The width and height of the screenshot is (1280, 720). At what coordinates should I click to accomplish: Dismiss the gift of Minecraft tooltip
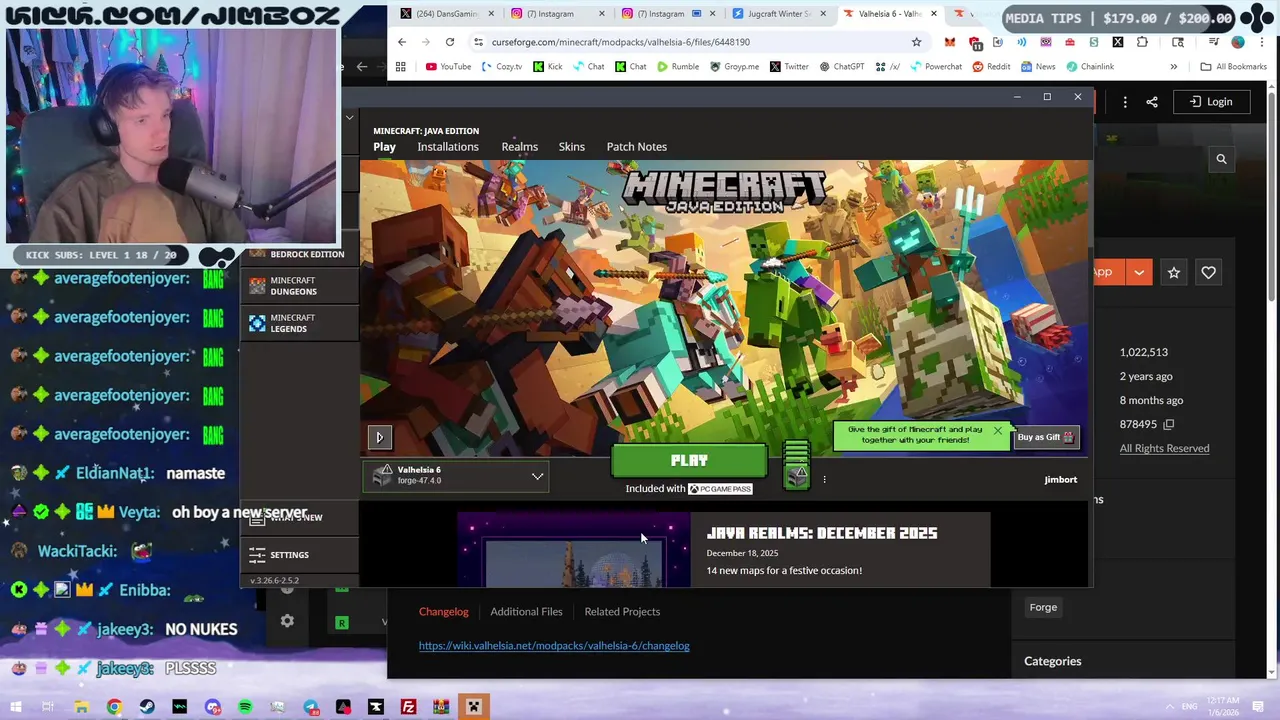[997, 431]
